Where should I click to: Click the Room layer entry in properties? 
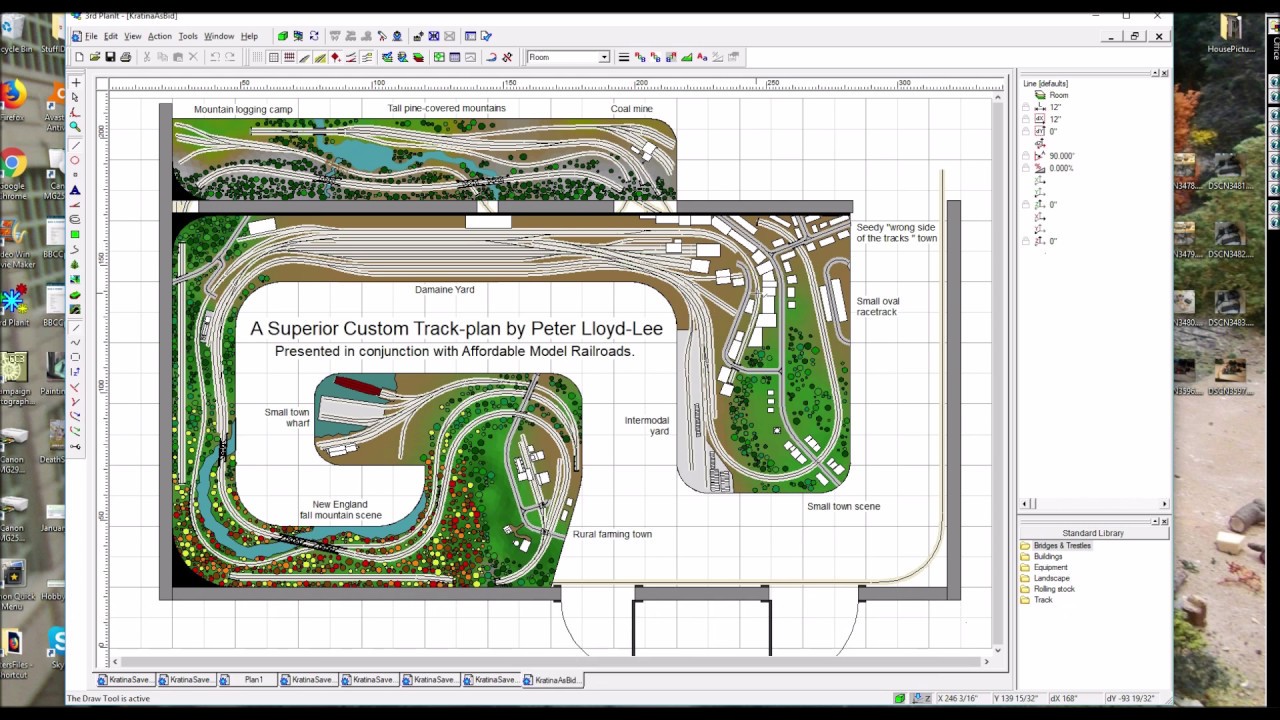tap(1058, 95)
